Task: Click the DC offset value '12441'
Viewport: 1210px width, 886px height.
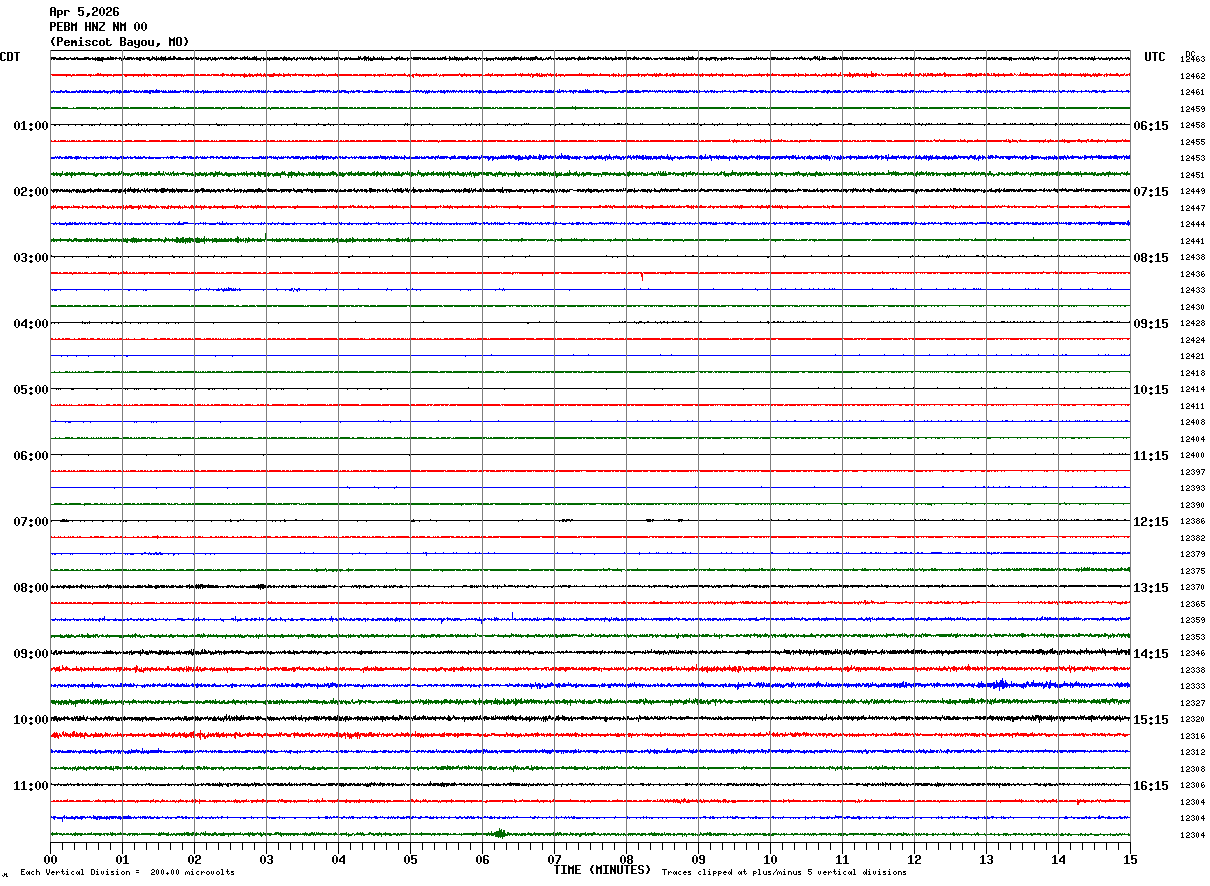Action: 1192,241
